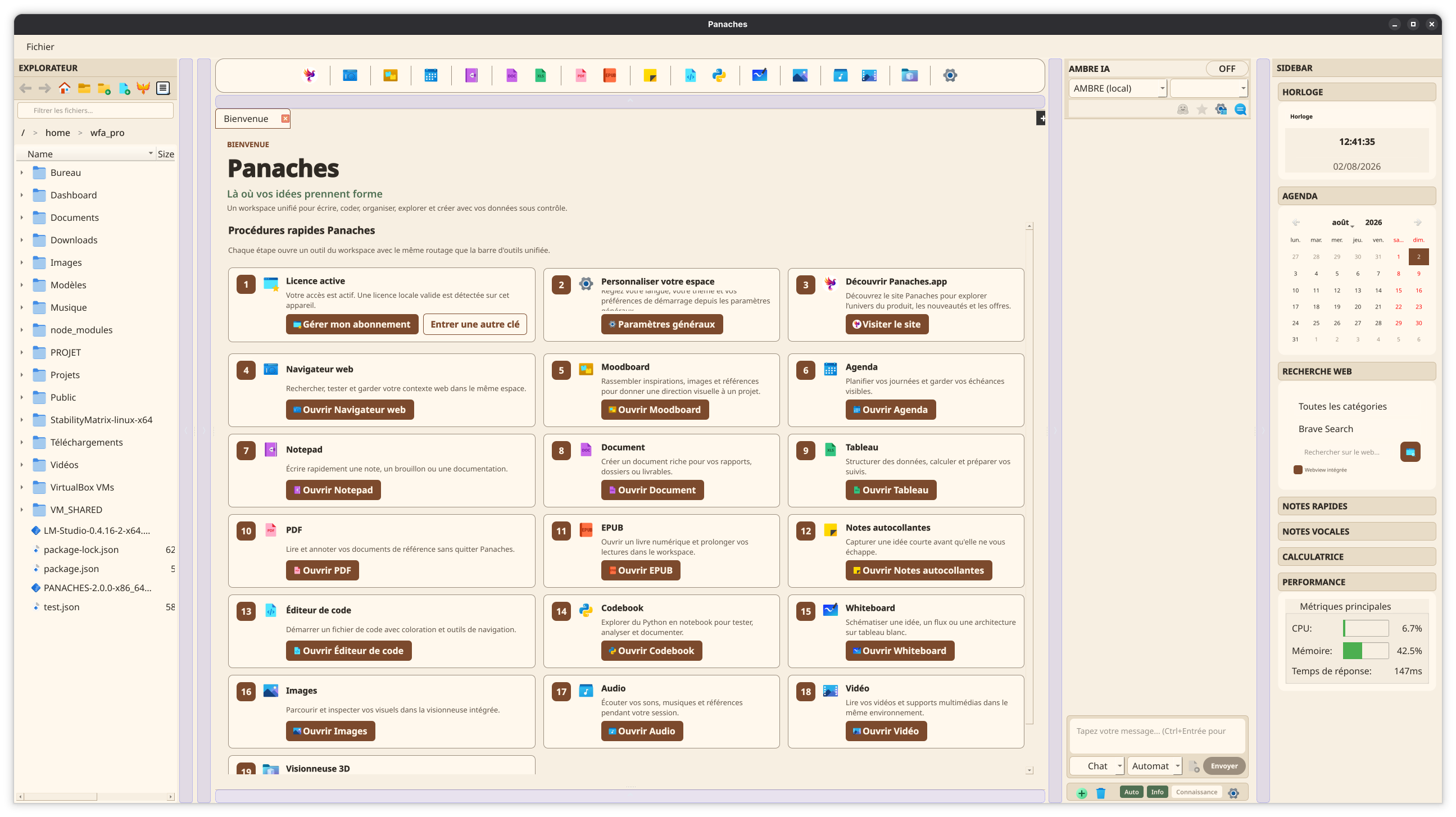Open the DOC document toolbar icon
This screenshot has width=1456, height=817.
[511, 75]
